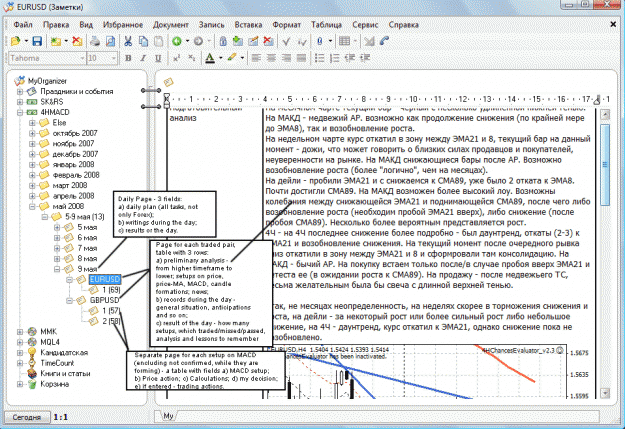Click the delete note icon with red X
The image size is (625, 429).
(77, 41)
